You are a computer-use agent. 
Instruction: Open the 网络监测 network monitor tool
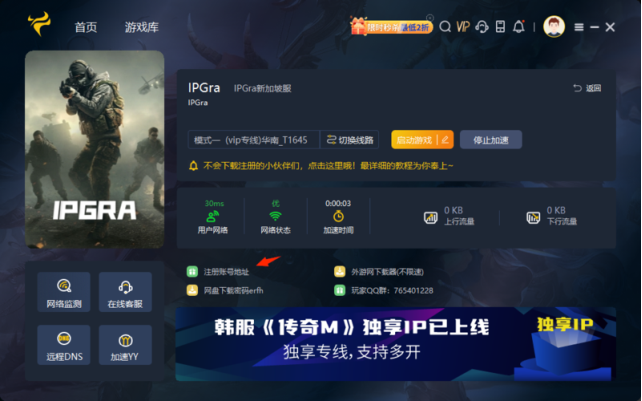(x=64, y=292)
